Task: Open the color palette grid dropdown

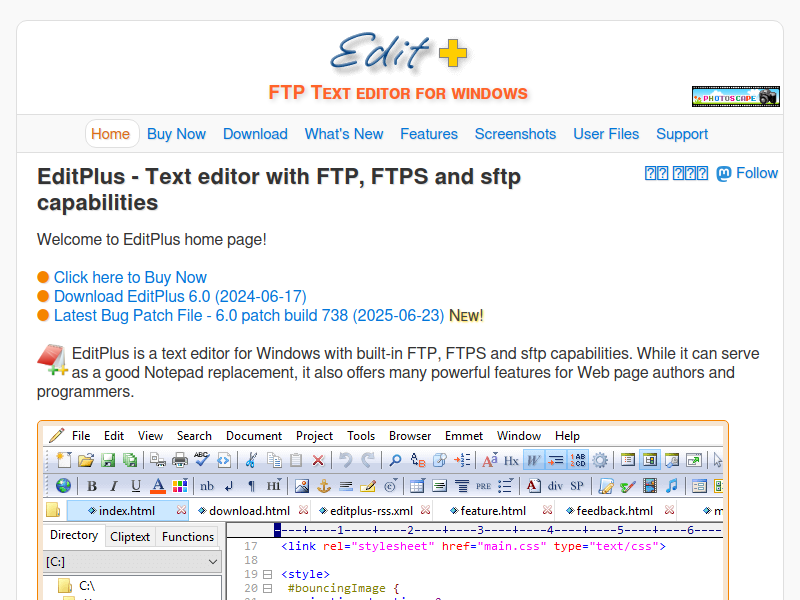Action: 180,486
